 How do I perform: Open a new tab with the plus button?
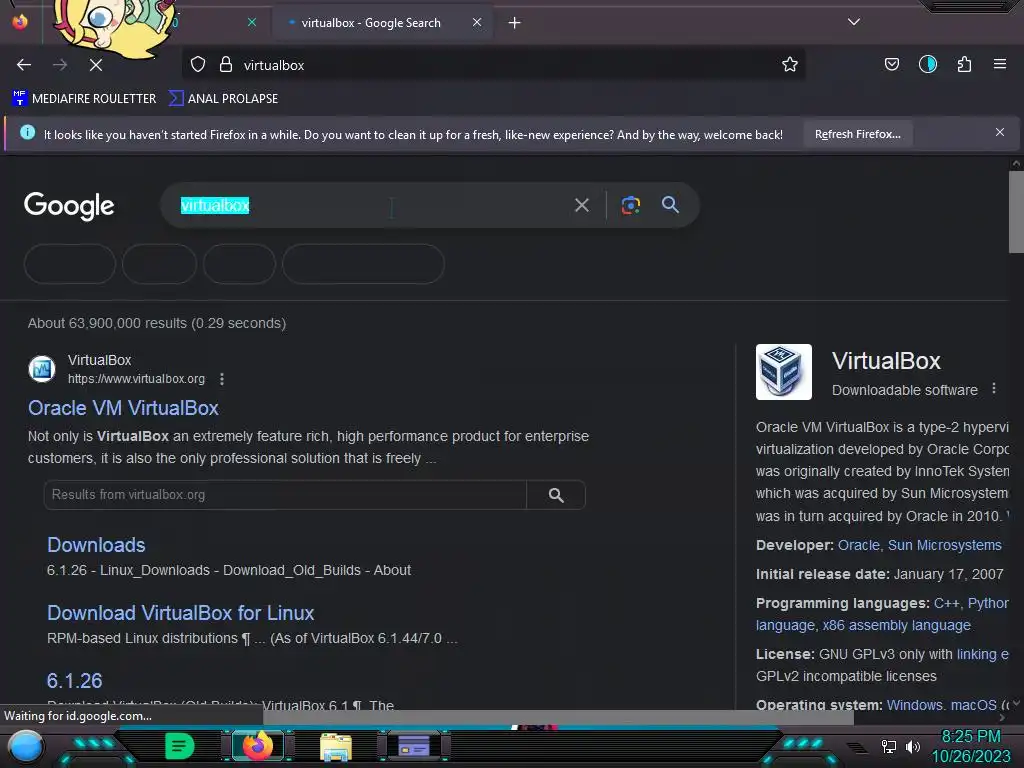(x=515, y=23)
